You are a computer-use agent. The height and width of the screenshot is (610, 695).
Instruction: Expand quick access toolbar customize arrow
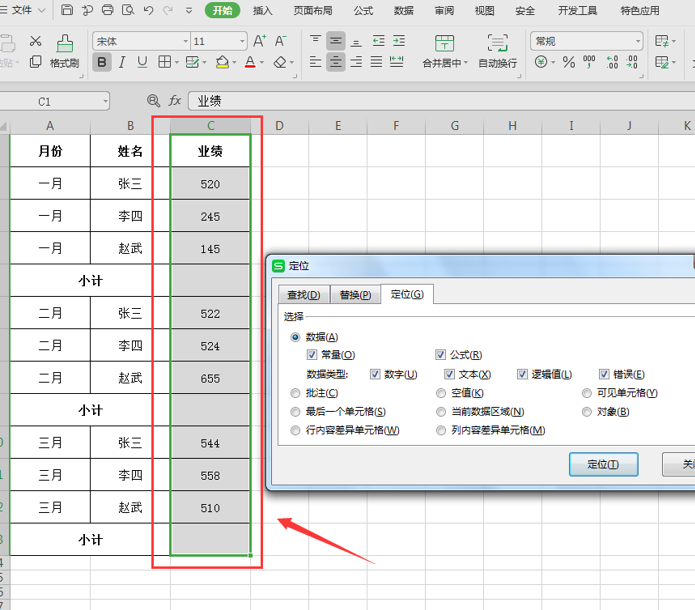(189, 10)
